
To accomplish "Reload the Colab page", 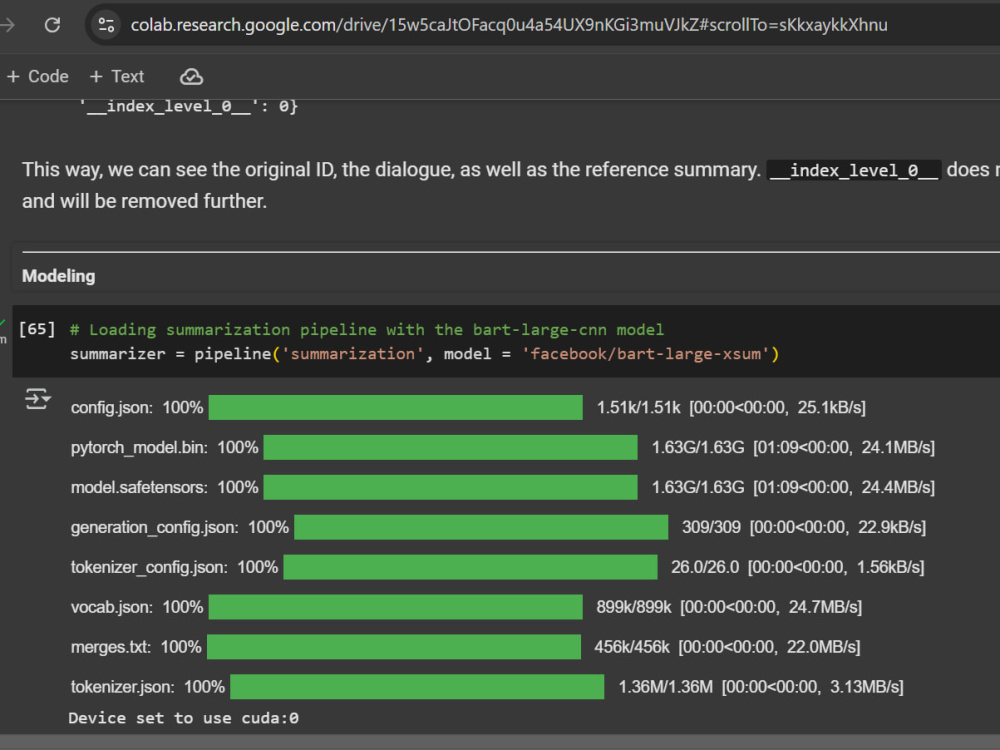I will click(52, 25).
